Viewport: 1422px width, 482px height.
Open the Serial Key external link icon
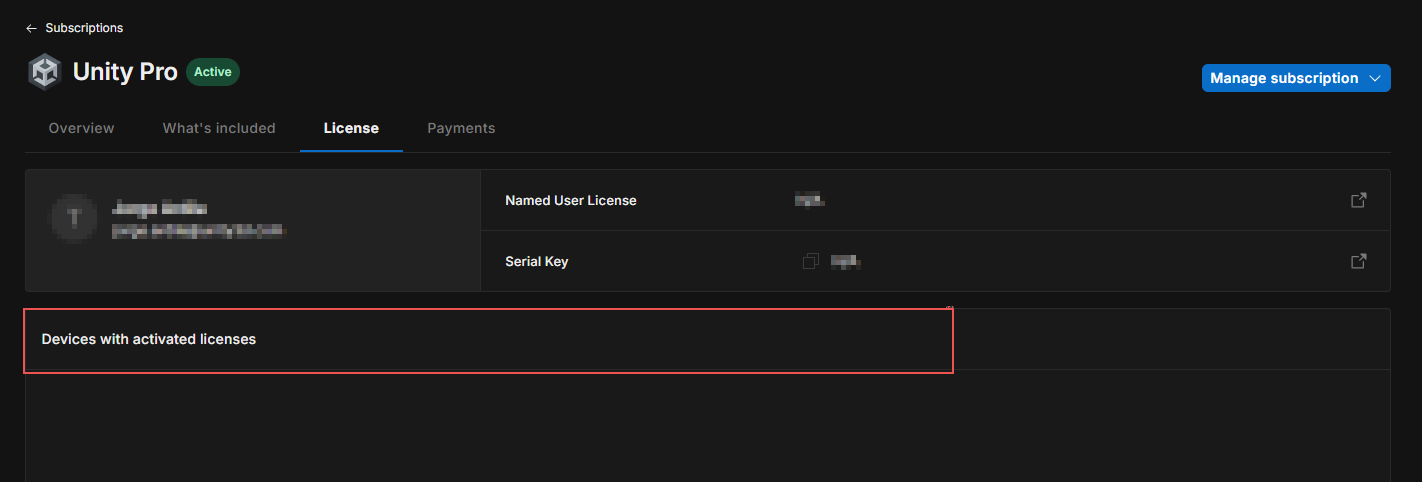[x=1359, y=261]
